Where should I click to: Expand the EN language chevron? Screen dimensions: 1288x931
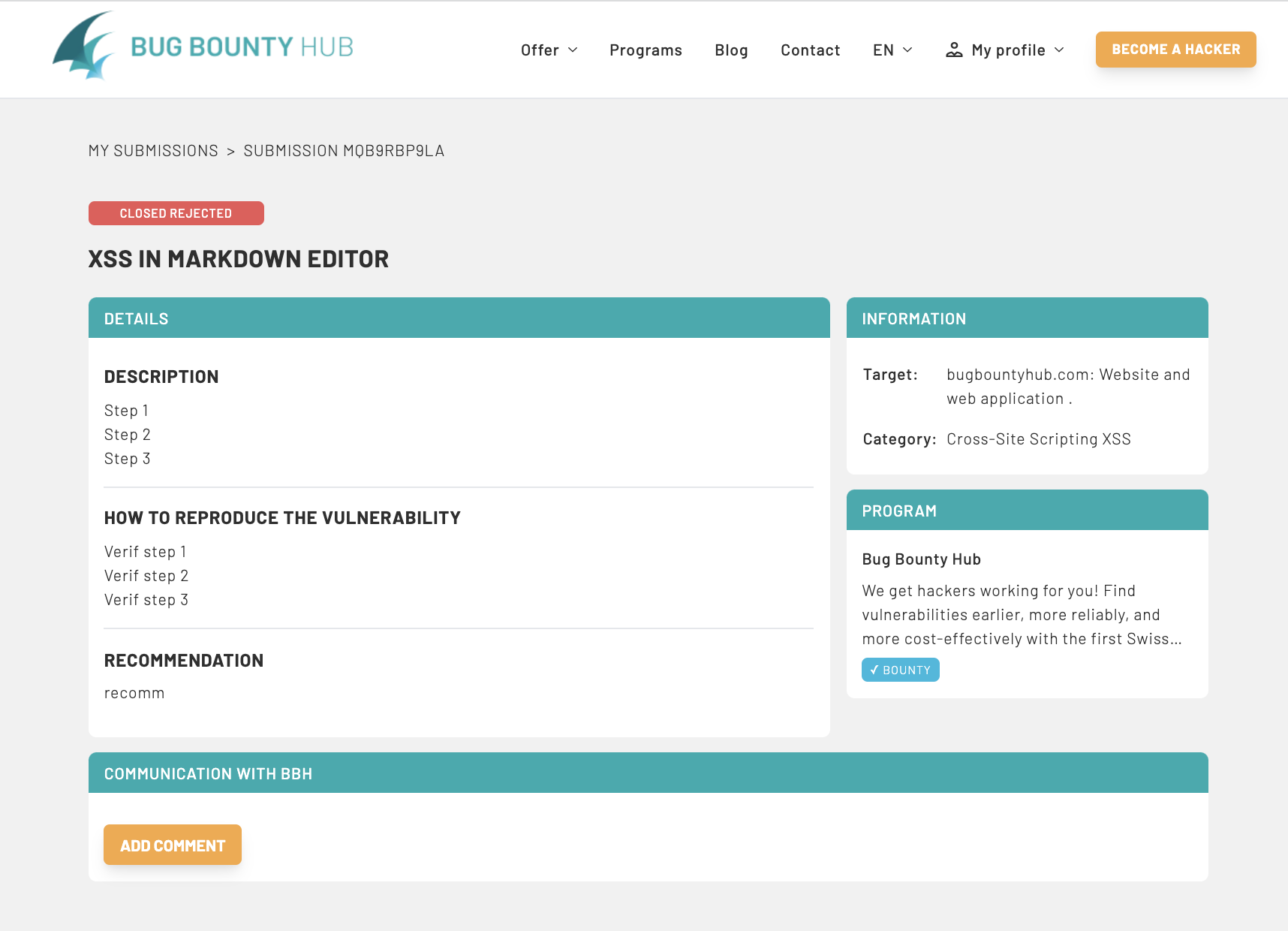(x=907, y=50)
